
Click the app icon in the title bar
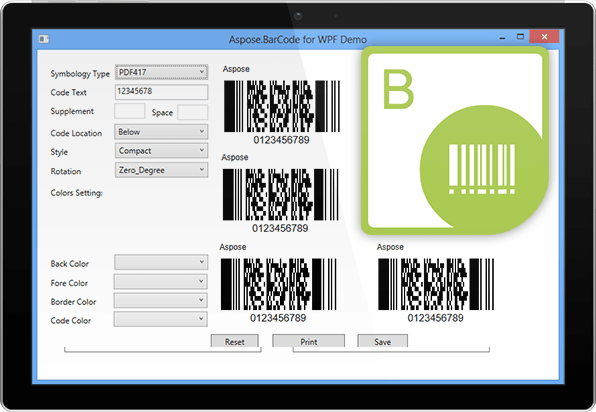point(44,39)
